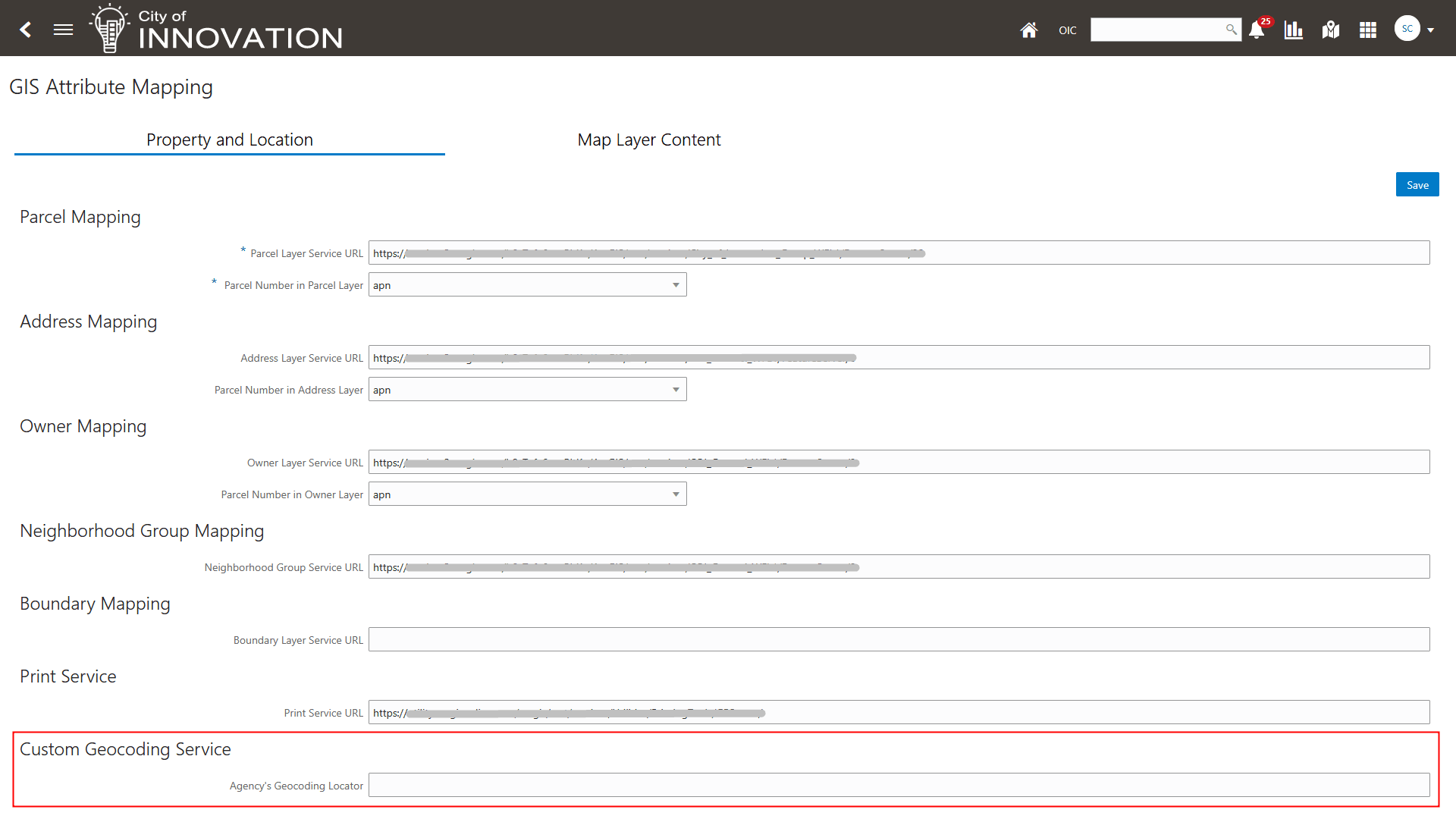Screen dimensions: 1456x819
Task: Click the search magnifier icon
Action: tap(1231, 30)
